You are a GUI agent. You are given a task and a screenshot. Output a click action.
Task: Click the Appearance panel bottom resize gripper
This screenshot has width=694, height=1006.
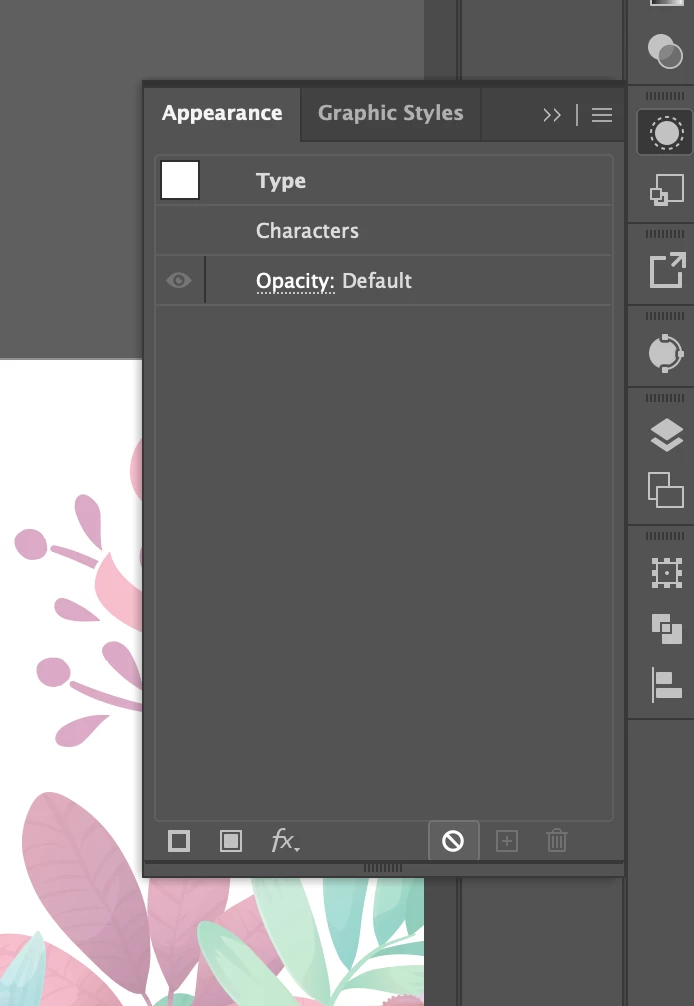click(x=383, y=868)
